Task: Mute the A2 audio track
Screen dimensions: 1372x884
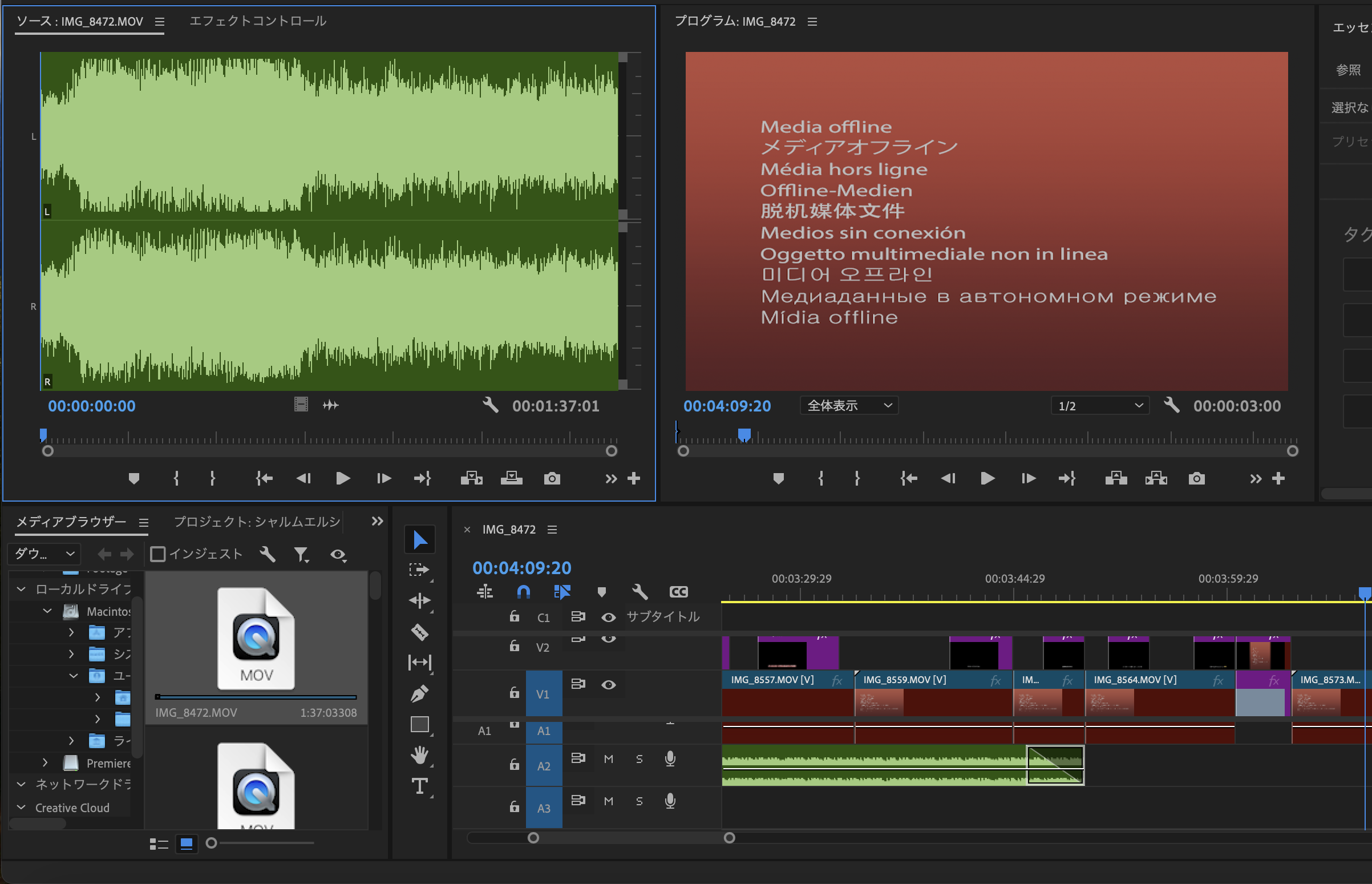Action: click(x=608, y=758)
